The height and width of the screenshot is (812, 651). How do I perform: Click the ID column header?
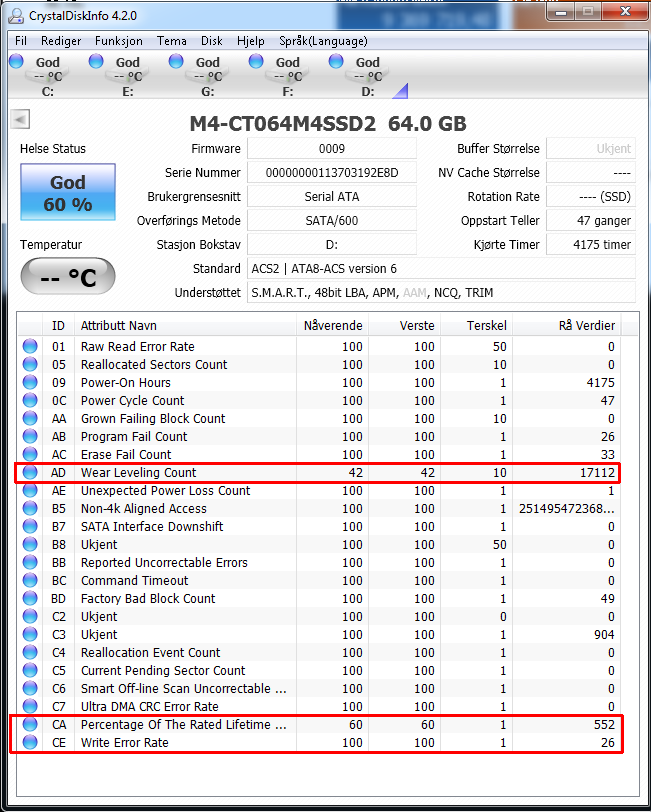coord(58,325)
